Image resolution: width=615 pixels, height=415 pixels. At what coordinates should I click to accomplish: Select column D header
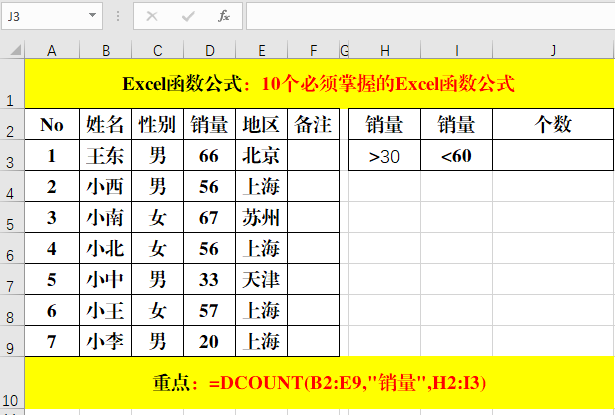point(209,50)
